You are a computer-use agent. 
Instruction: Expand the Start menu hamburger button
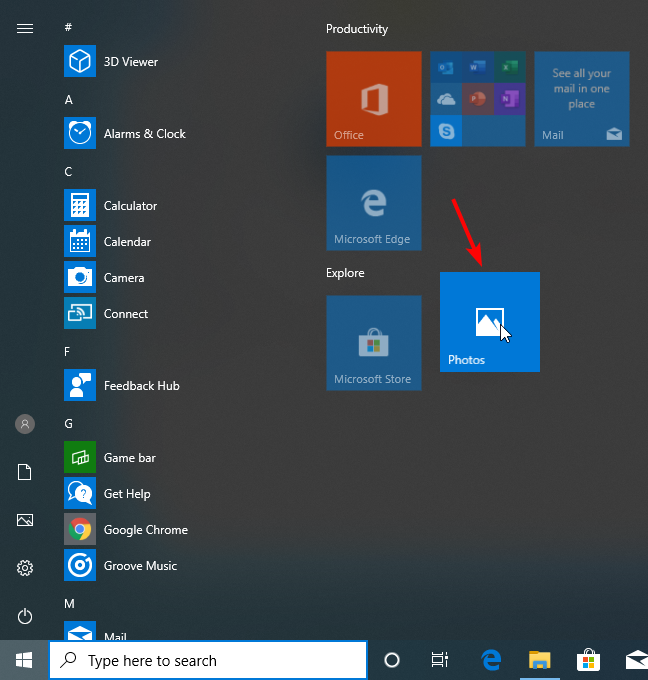25,29
